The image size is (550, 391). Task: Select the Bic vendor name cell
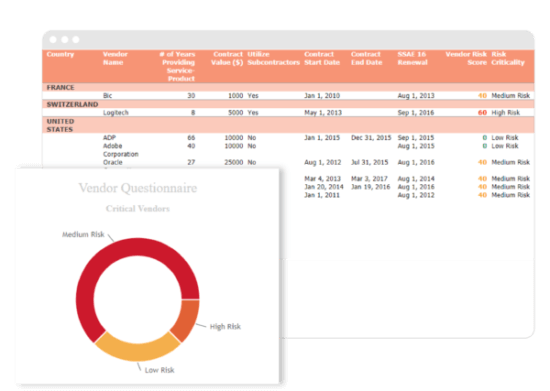107,96
